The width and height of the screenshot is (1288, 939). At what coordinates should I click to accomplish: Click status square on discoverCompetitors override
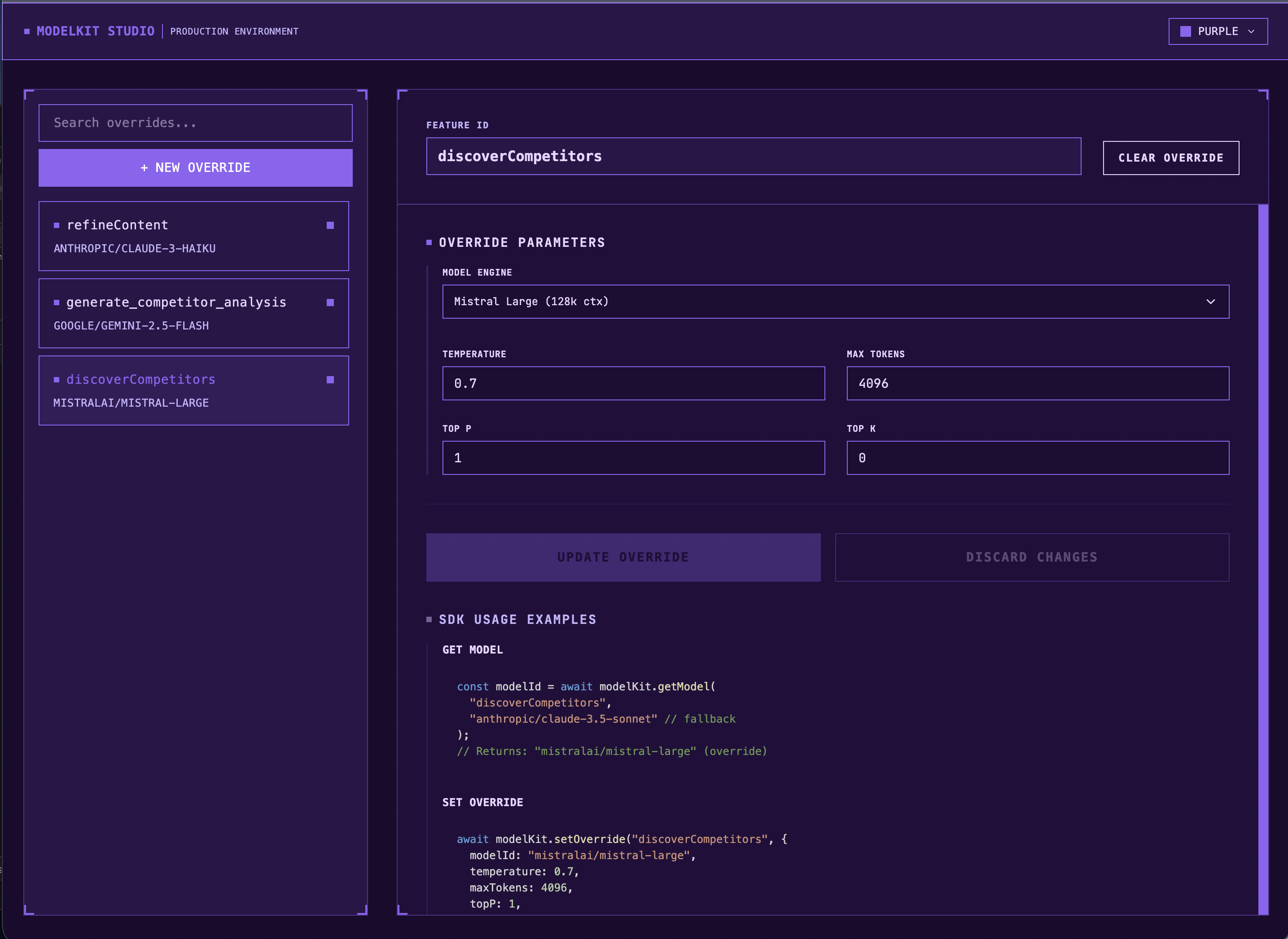pos(330,380)
